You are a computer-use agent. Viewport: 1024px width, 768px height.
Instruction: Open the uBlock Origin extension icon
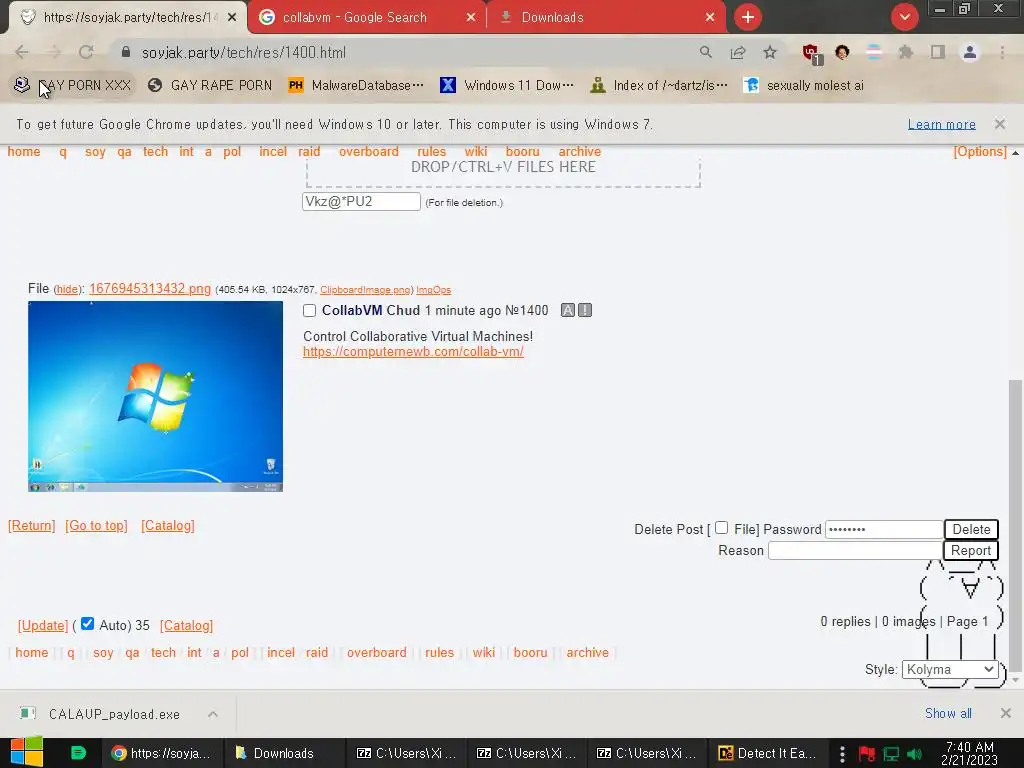pyautogui.click(x=811, y=53)
